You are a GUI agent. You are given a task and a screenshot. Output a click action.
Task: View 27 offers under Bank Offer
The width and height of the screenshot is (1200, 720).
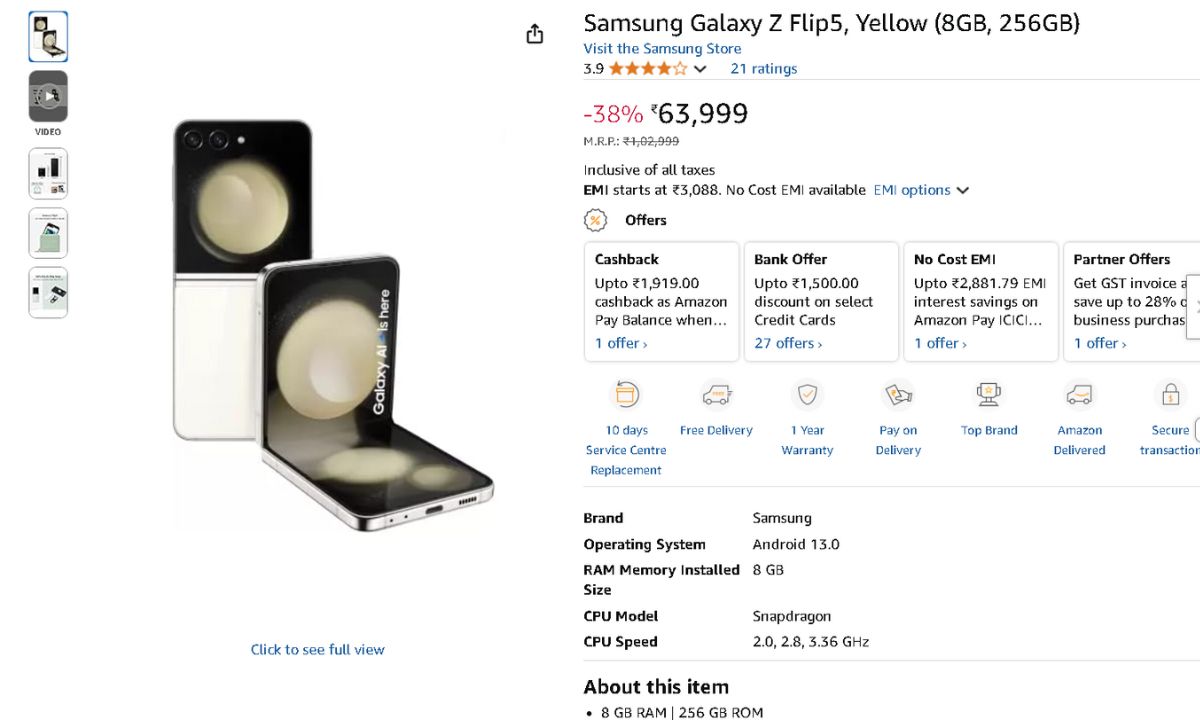pyautogui.click(x=788, y=343)
